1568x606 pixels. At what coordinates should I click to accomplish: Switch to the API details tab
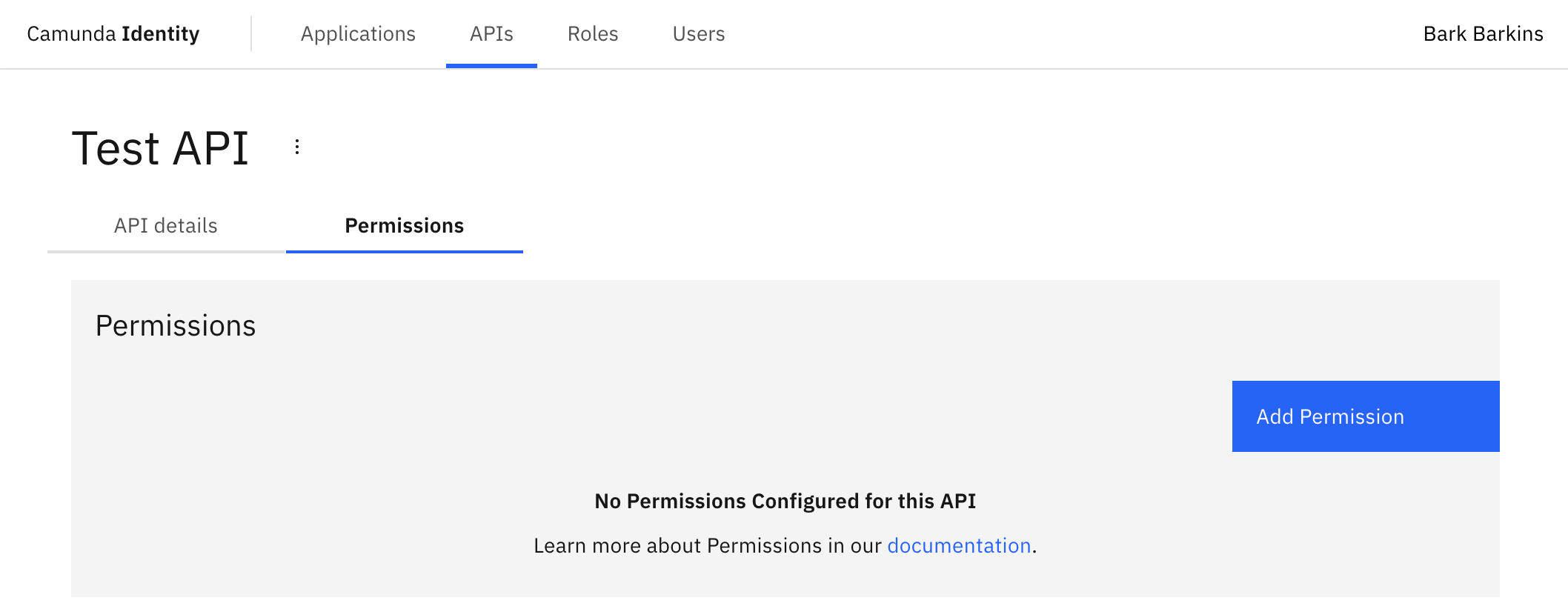pos(165,225)
